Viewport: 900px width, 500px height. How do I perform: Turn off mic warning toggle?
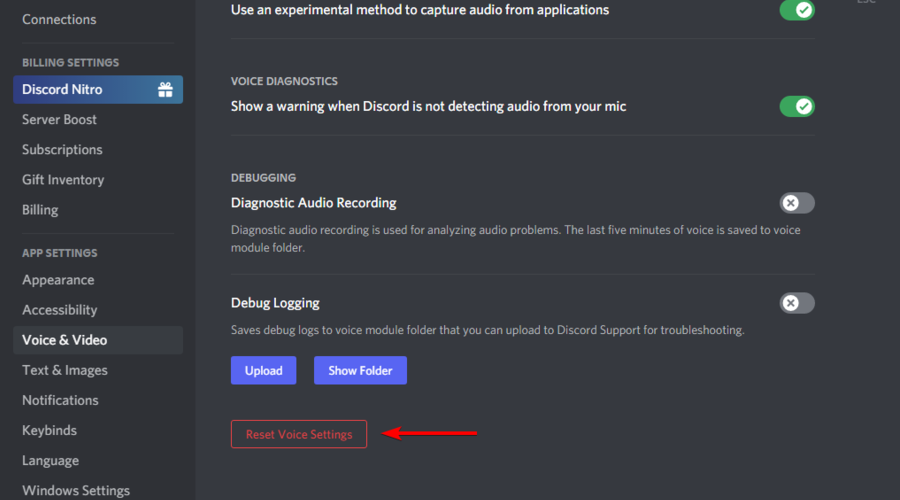[x=797, y=106]
